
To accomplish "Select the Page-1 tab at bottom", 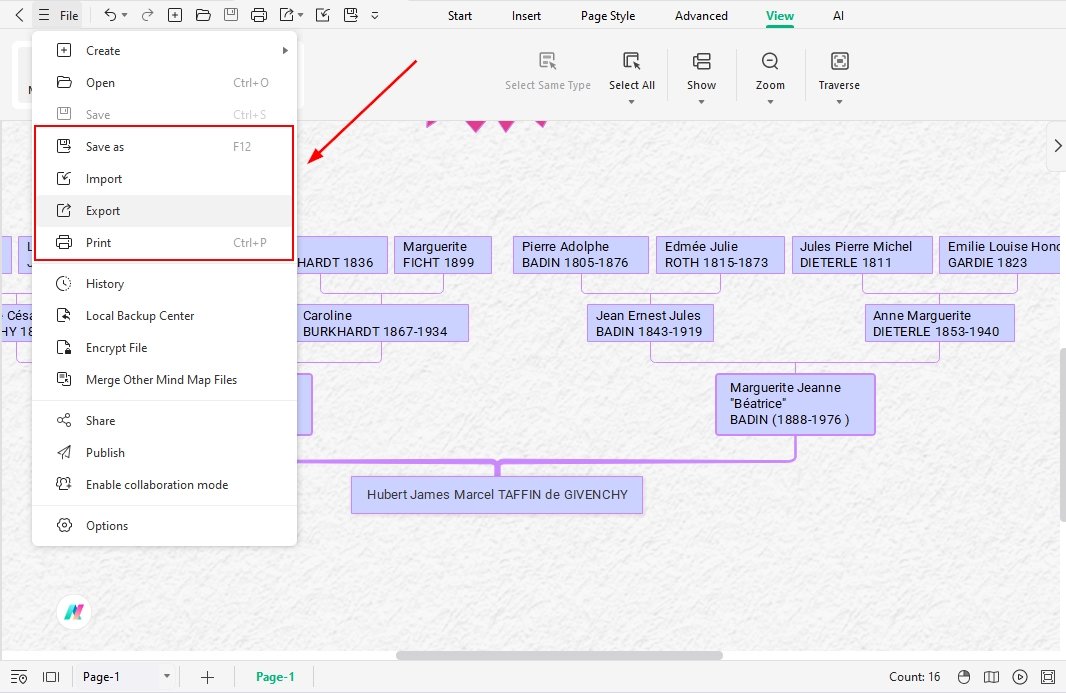I will click(275, 677).
